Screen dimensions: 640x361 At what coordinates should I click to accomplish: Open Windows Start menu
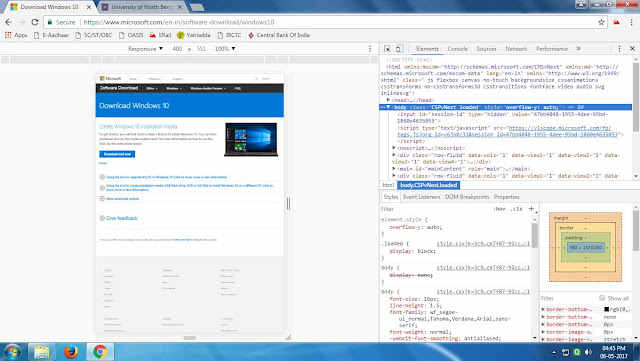(x=12, y=352)
